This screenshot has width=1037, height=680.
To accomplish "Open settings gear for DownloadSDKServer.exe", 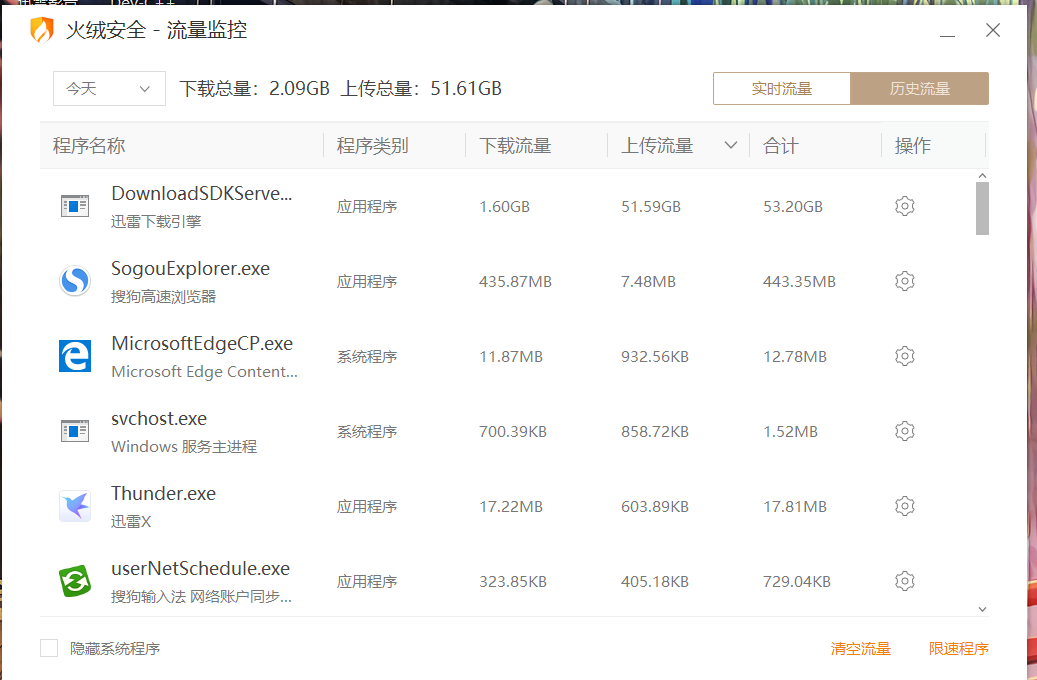I will pyautogui.click(x=904, y=206).
